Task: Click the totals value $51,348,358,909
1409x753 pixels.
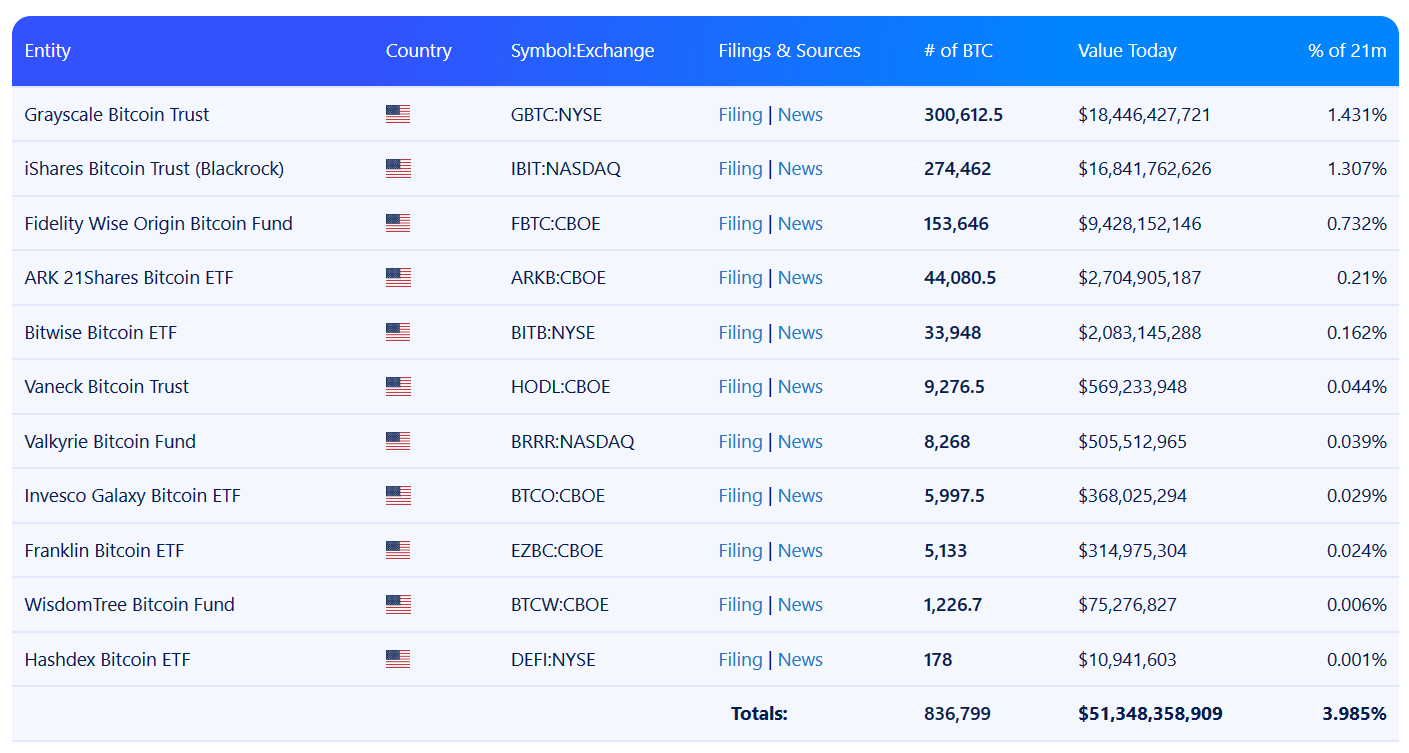Action: coord(1150,714)
